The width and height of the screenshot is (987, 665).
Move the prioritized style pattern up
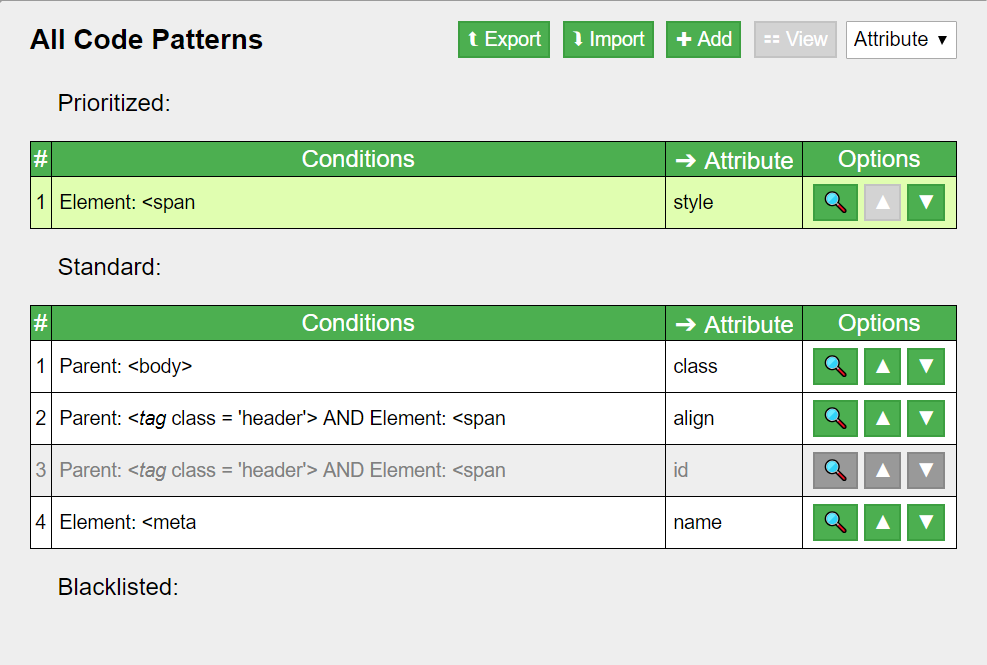point(883,202)
